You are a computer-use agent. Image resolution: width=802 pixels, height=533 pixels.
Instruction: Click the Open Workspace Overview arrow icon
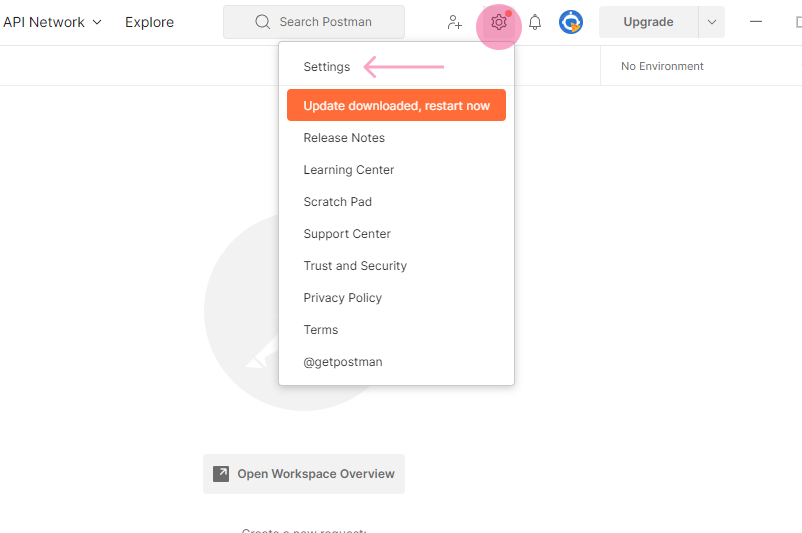click(221, 474)
